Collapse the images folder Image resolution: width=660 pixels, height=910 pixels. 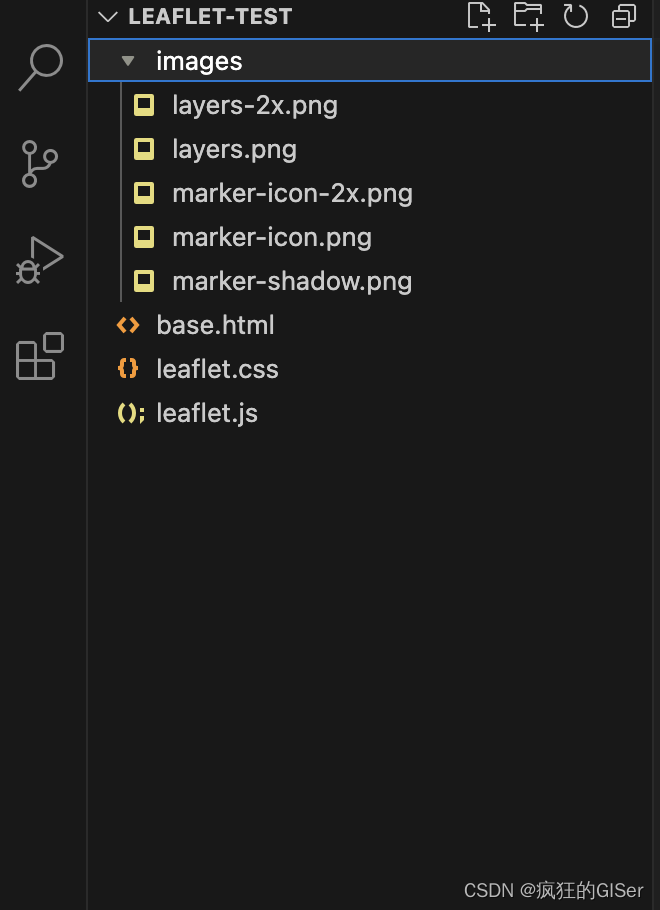point(128,60)
